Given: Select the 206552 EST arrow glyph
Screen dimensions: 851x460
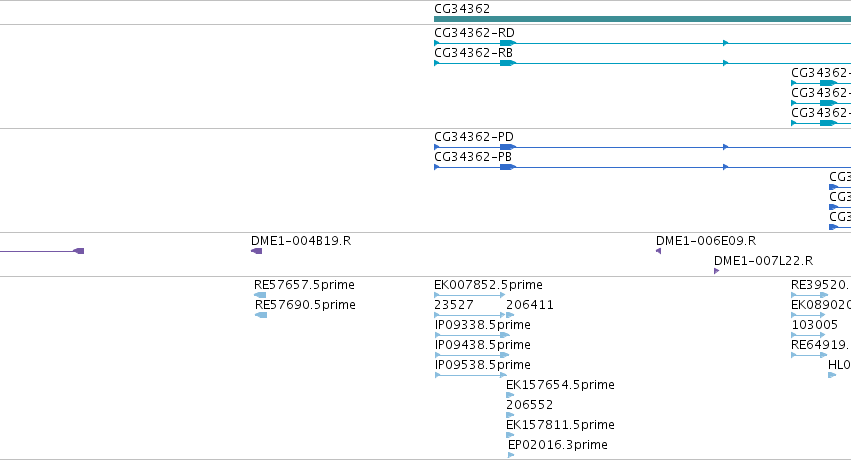Looking at the screenshot, I should click(510, 416).
